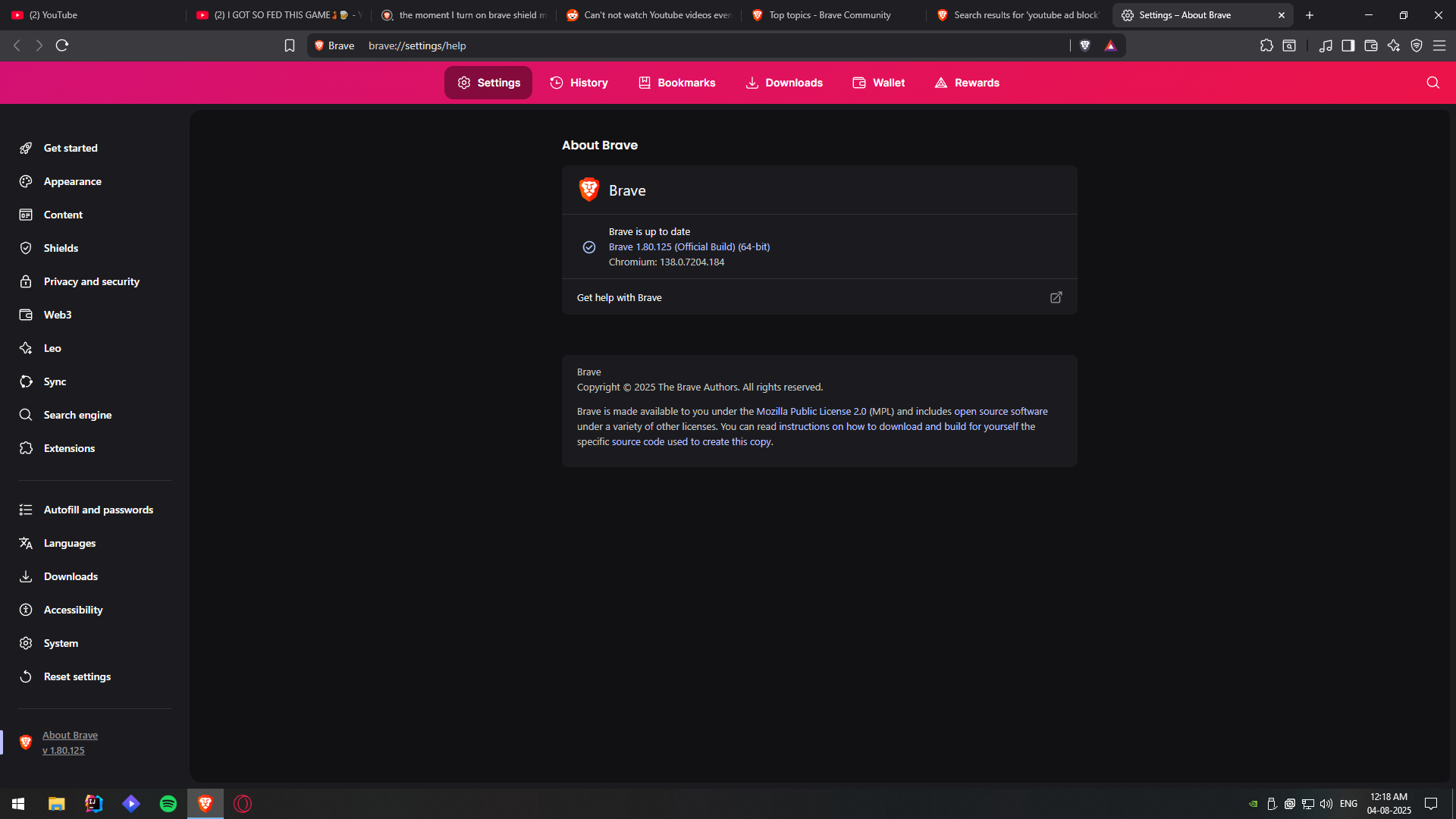Open Spotify from the taskbar
This screenshot has width=1456, height=819.
tap(168, 804)
